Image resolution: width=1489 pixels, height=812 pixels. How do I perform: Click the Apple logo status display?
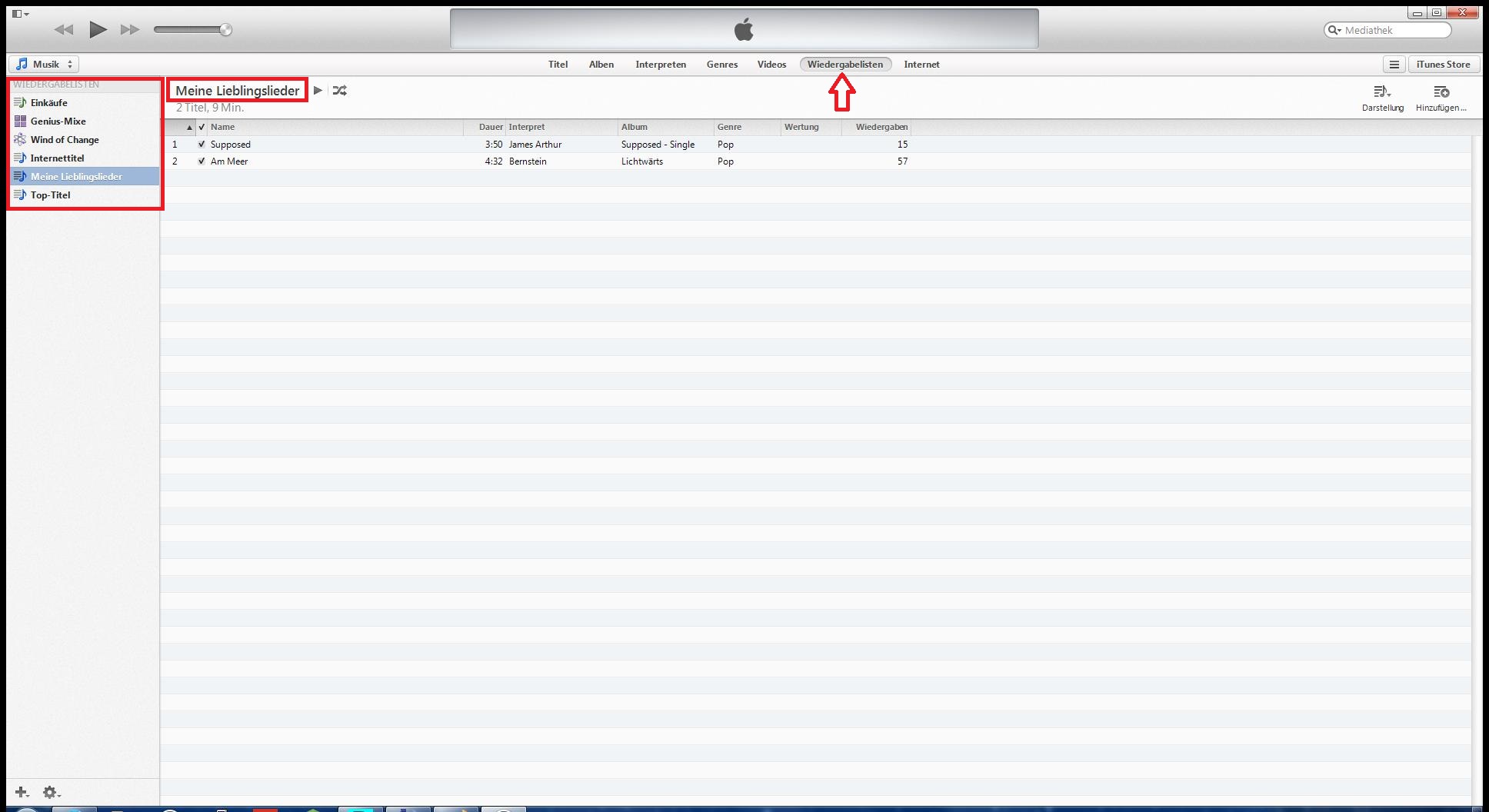coord(744,29)
